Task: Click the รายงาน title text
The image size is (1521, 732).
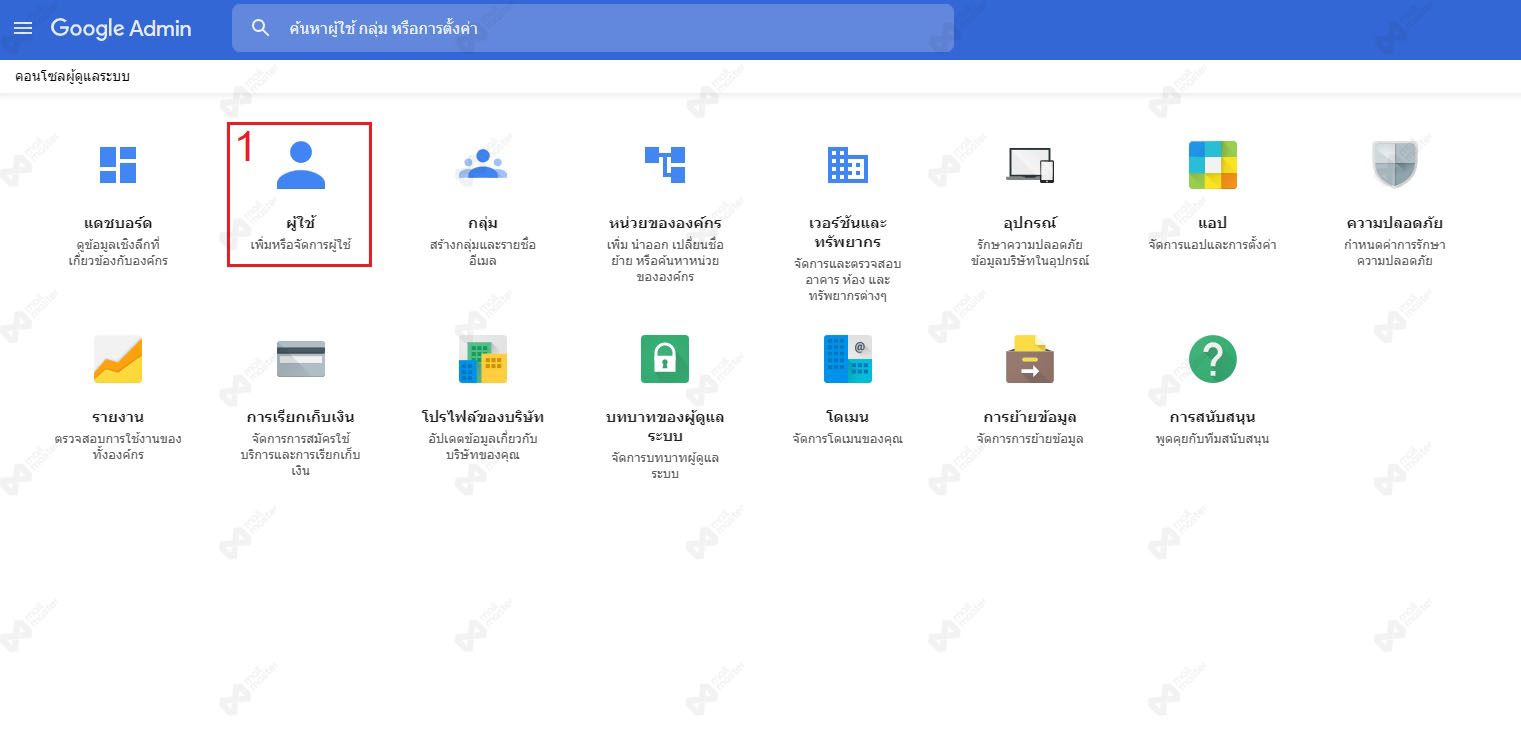Action: (118, 417)
